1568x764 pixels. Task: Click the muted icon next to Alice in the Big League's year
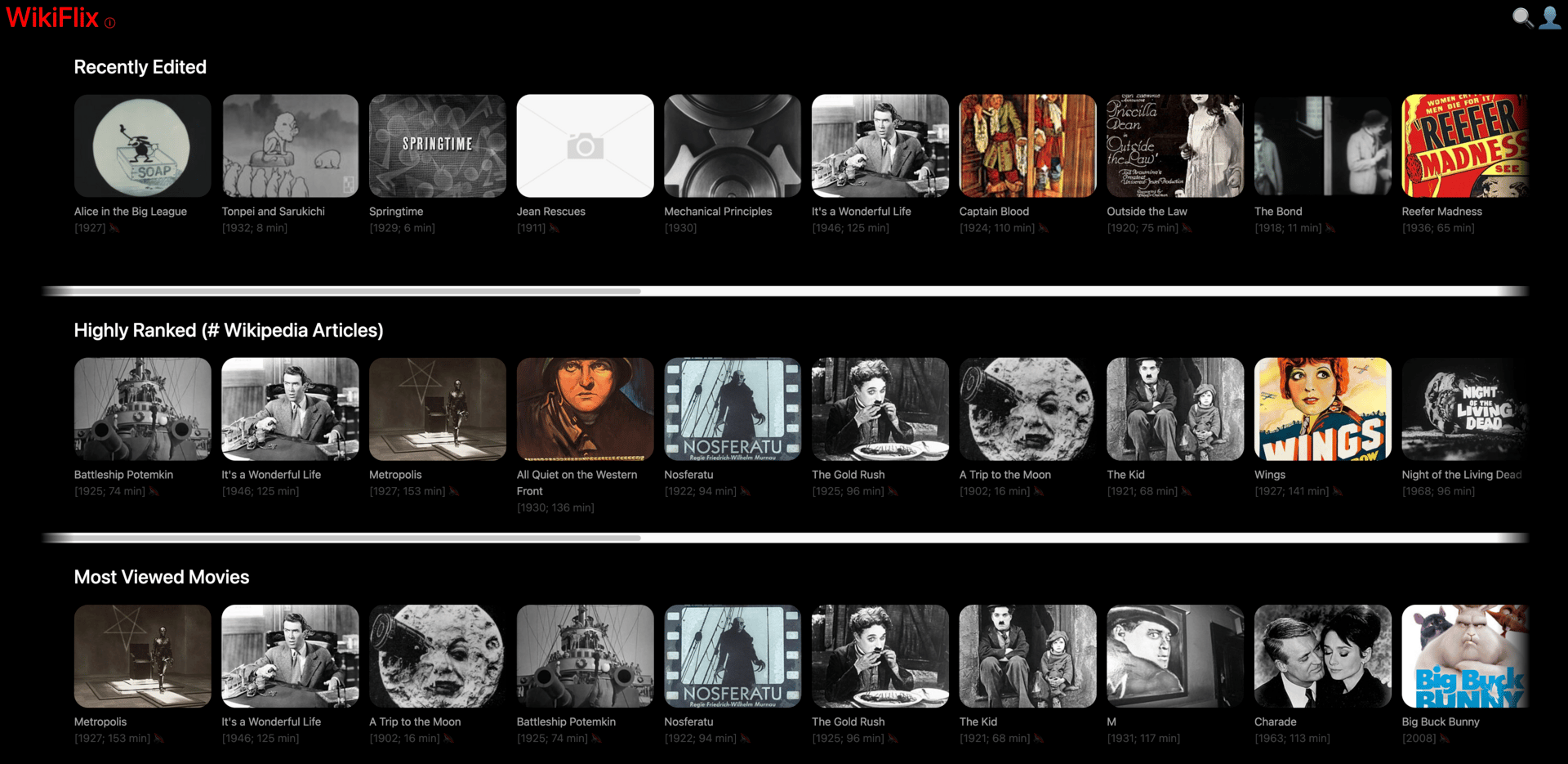click(x=114, y=228)
